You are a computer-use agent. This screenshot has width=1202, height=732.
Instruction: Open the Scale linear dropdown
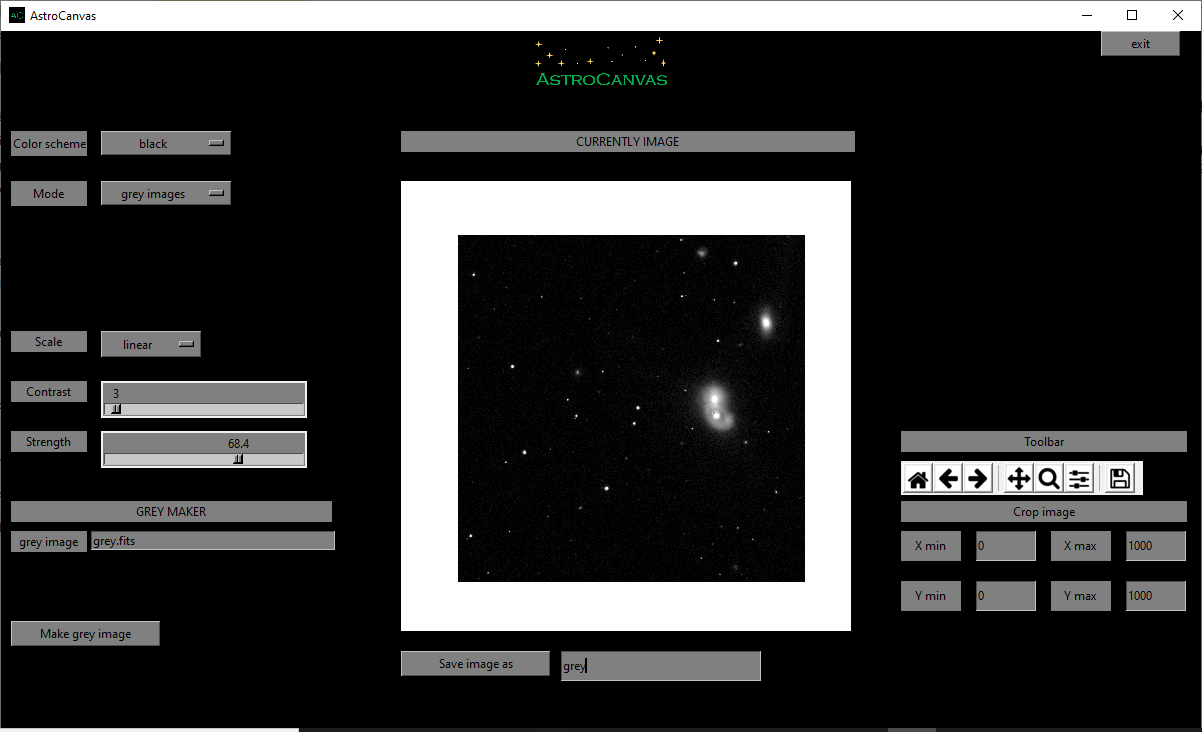[x=151, y=344]
